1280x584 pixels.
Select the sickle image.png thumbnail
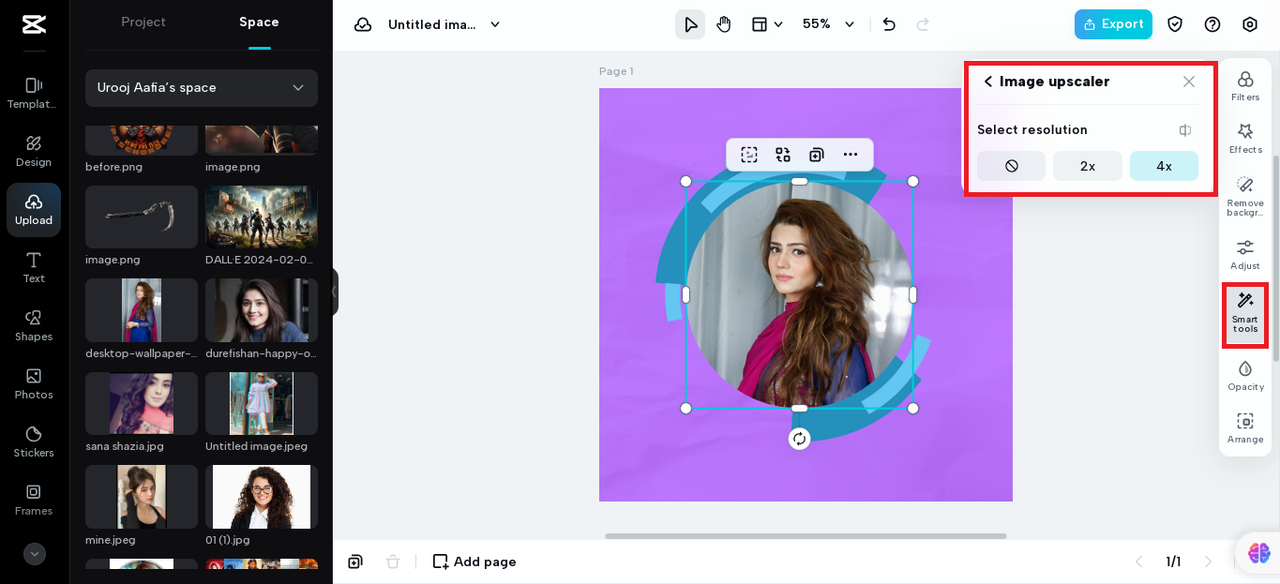click(141, 217)
